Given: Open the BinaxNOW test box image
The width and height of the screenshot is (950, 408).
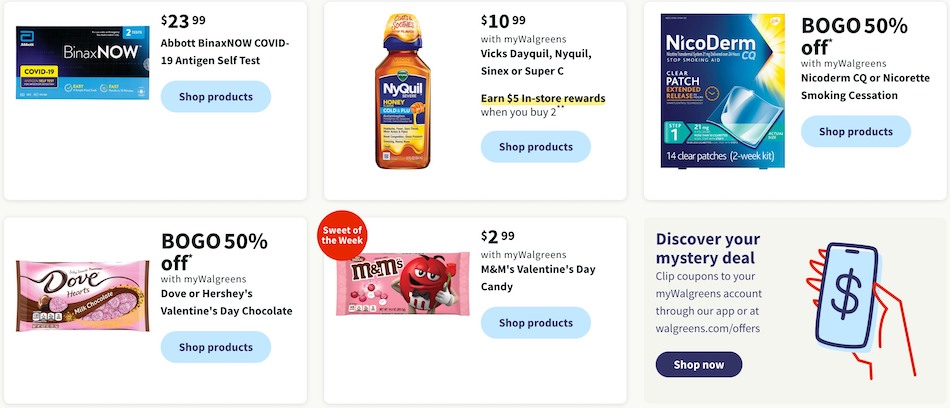Looking at the screenshot, I should click(x=82, y=62).
